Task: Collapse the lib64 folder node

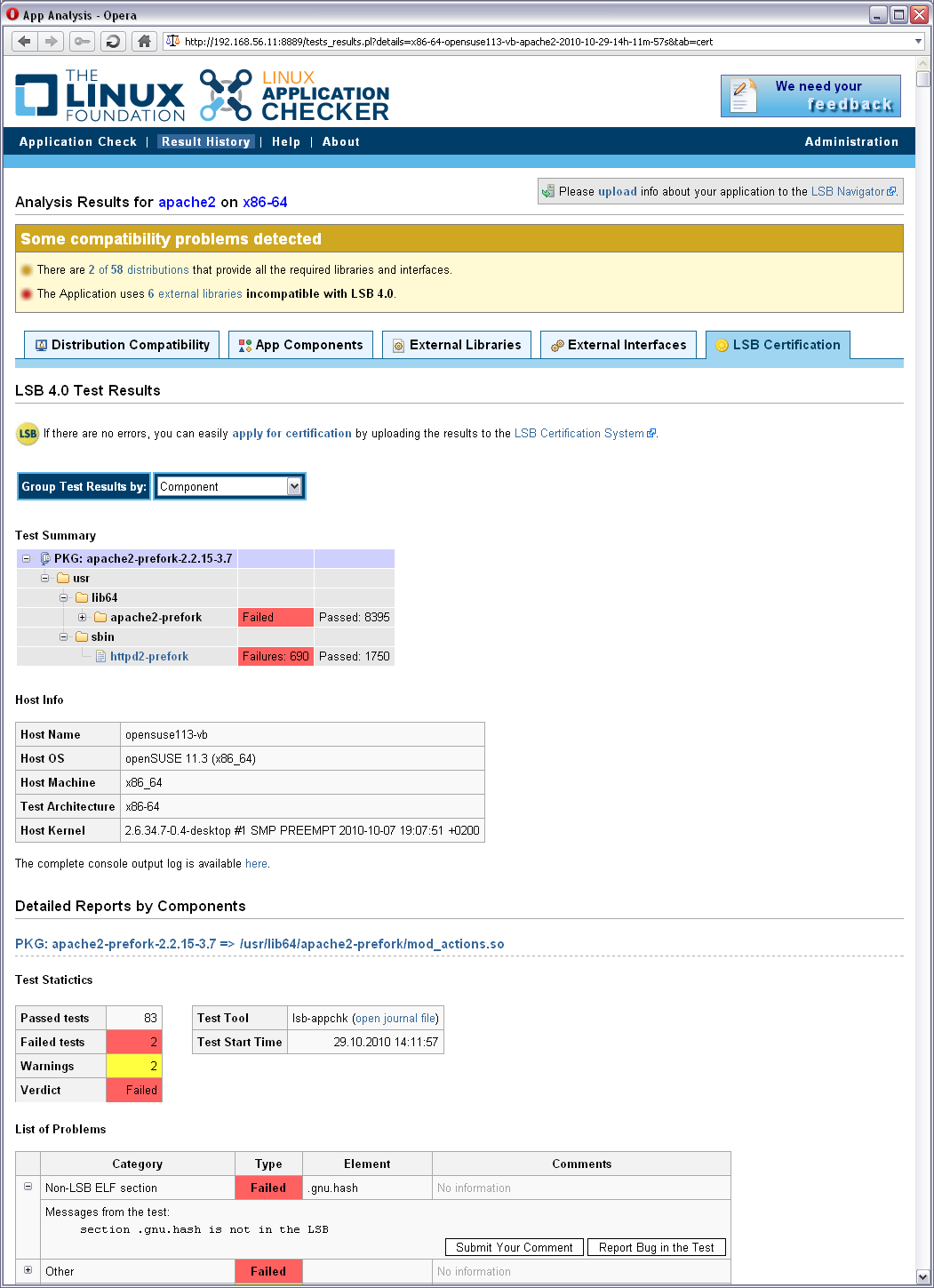Action: click(x=63, y=597)
